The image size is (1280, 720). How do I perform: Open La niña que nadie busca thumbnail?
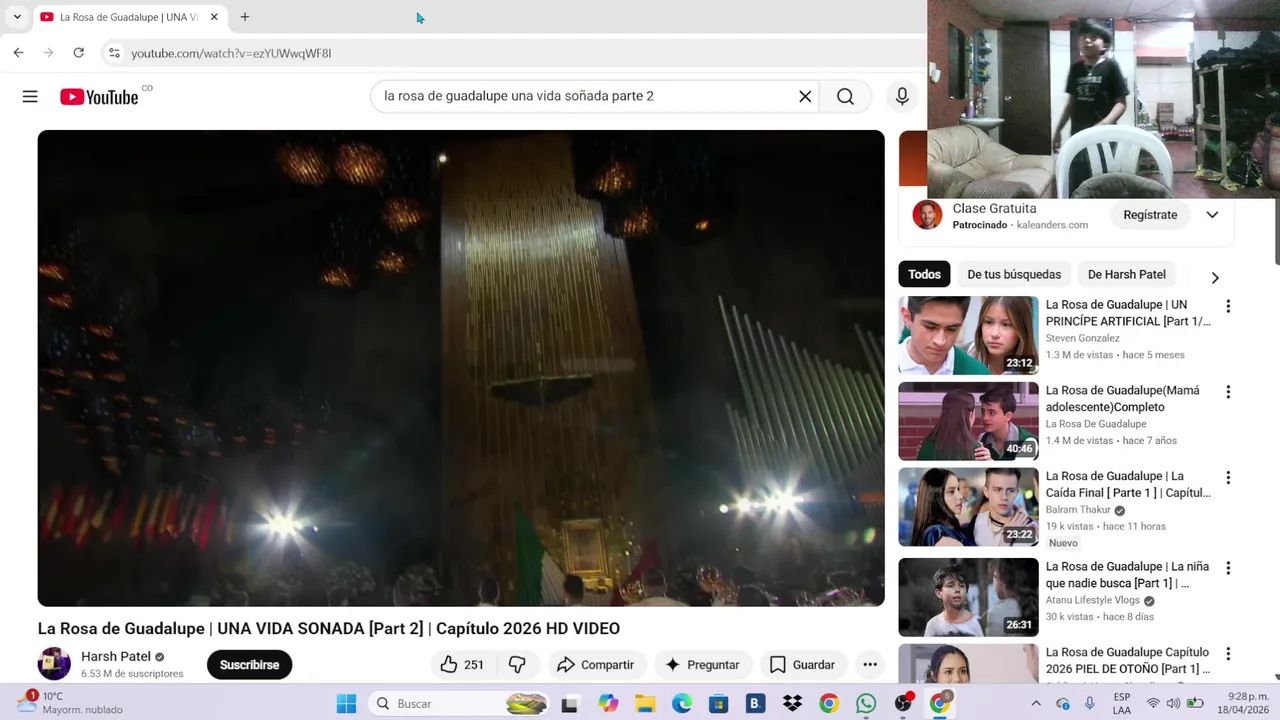968,597
